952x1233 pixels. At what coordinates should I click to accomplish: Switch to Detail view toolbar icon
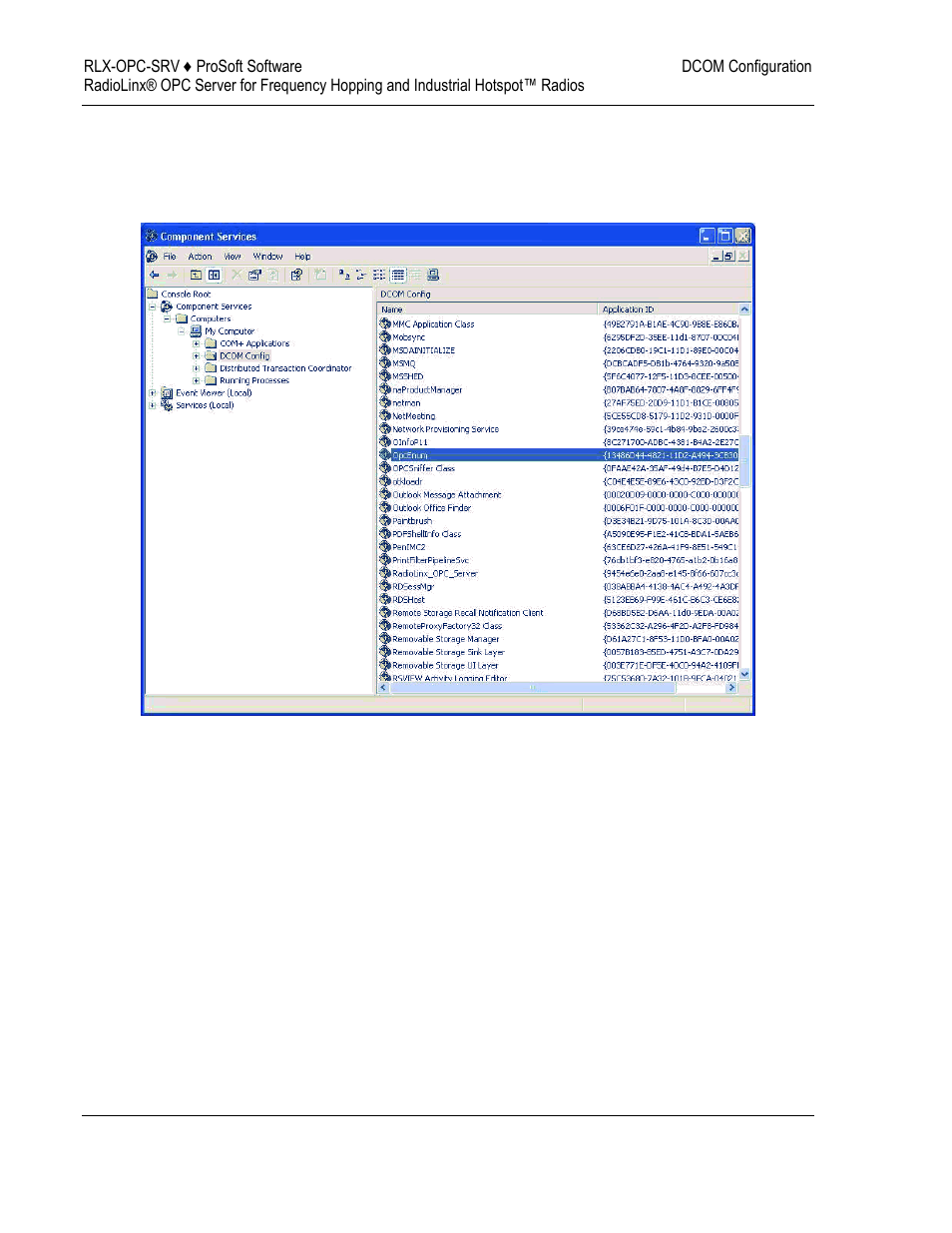(x=398, y=275)
